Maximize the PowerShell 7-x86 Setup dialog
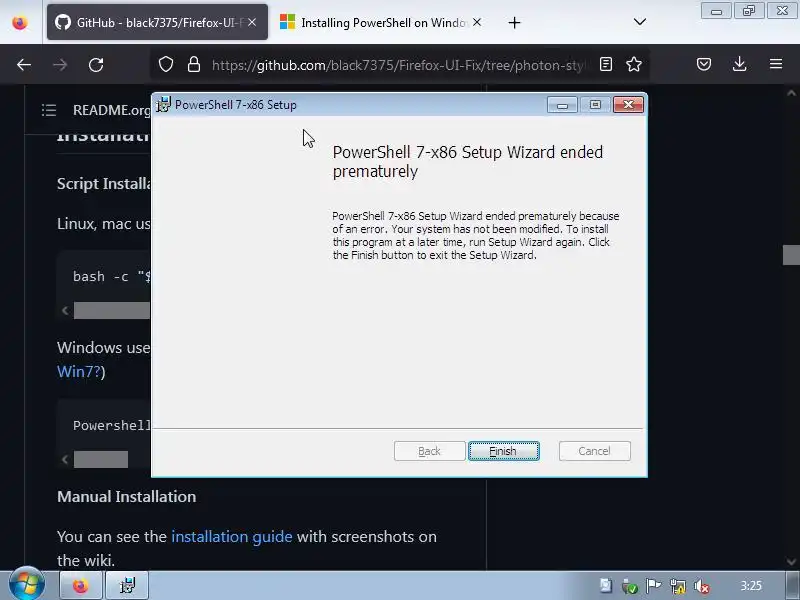800x600 pixels. point(595,105)
